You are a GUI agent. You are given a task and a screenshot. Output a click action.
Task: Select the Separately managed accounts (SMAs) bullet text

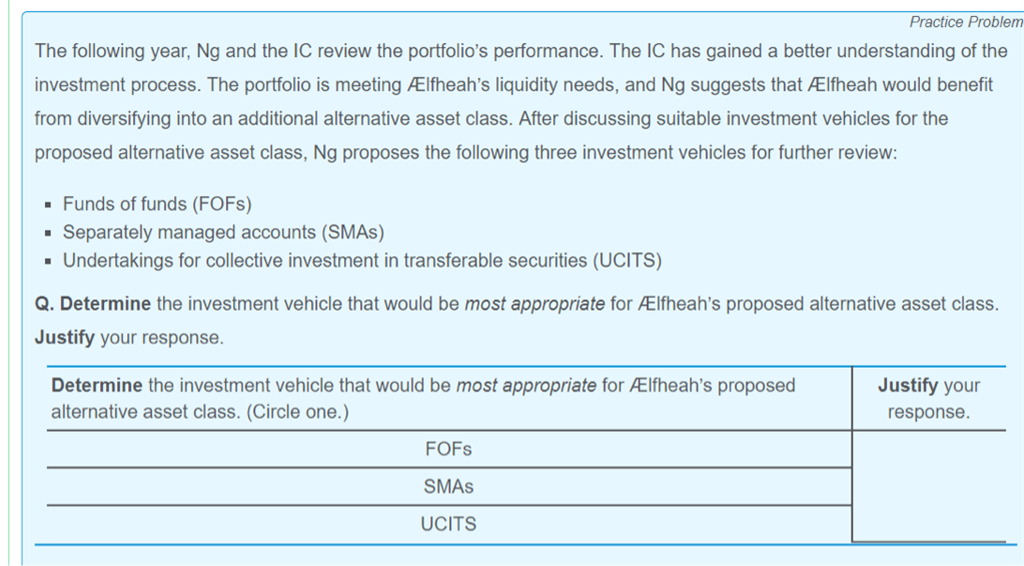pos(223,232)
